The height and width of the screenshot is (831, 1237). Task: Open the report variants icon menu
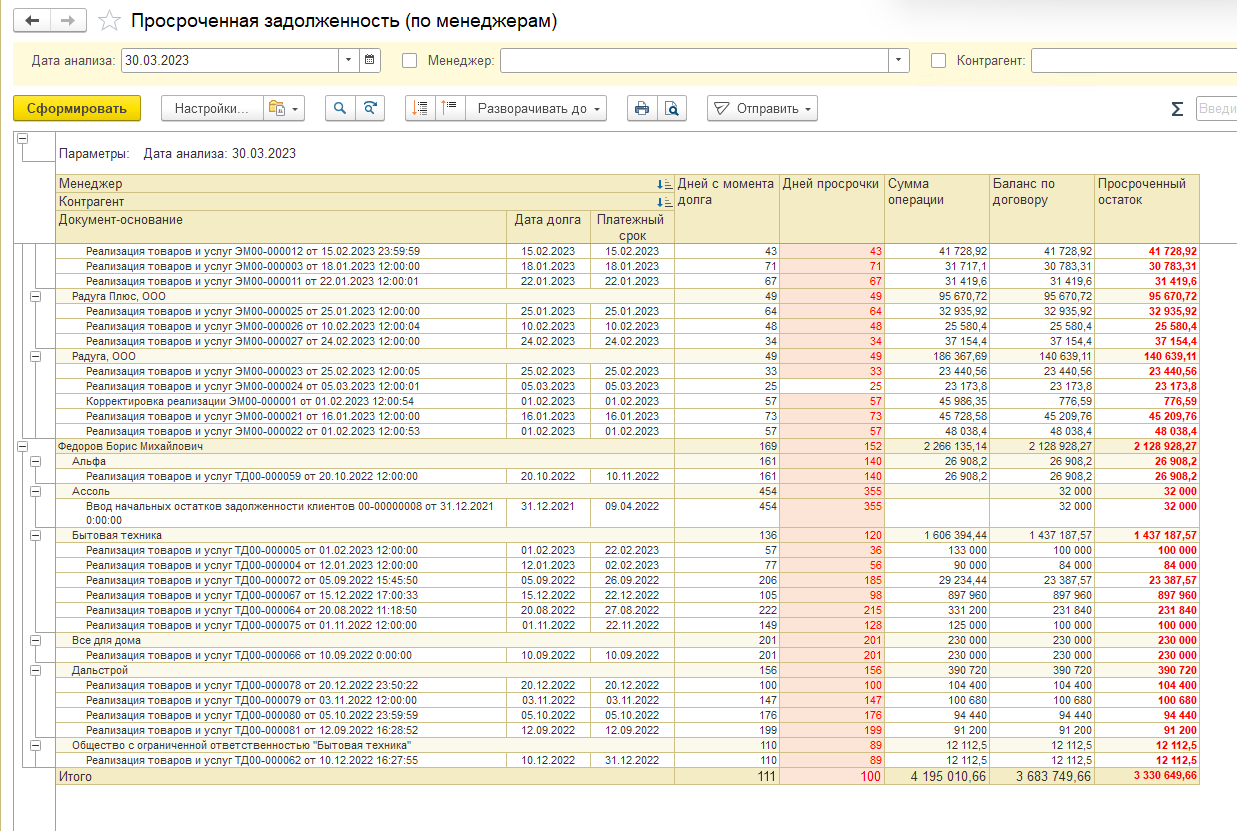click(283, 108)
